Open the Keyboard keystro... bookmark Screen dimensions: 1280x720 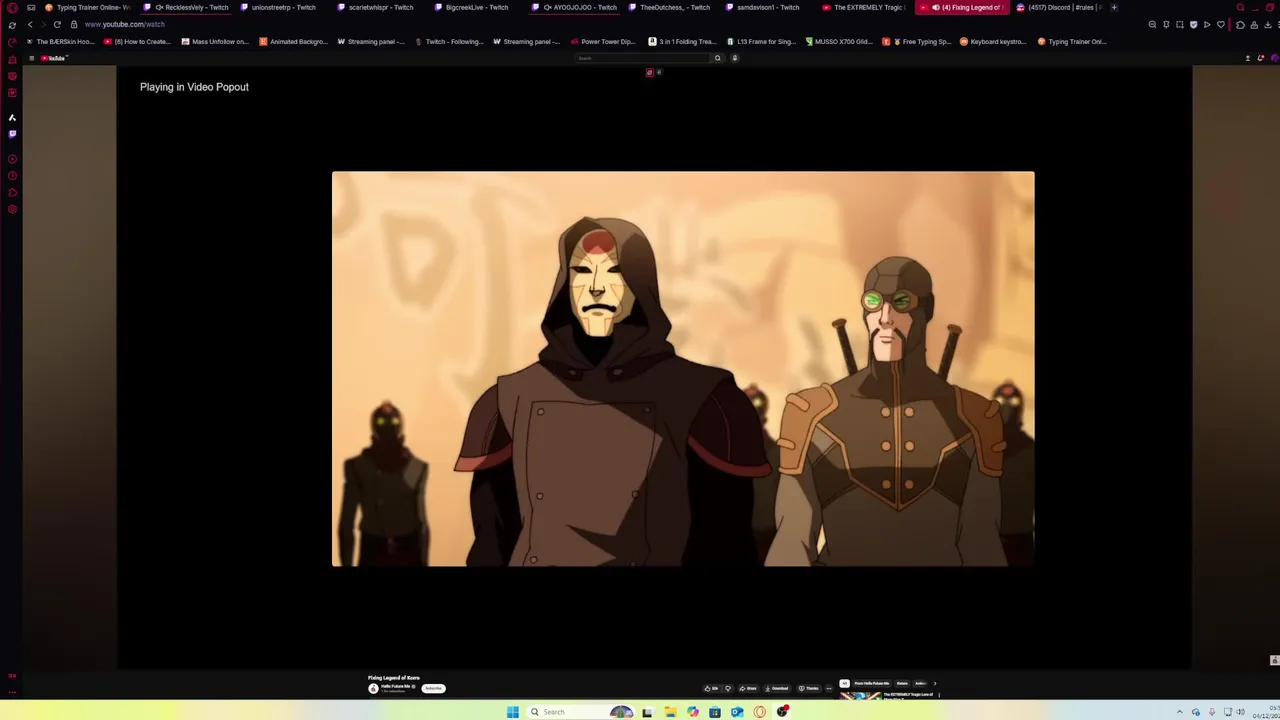pos(993,42)
